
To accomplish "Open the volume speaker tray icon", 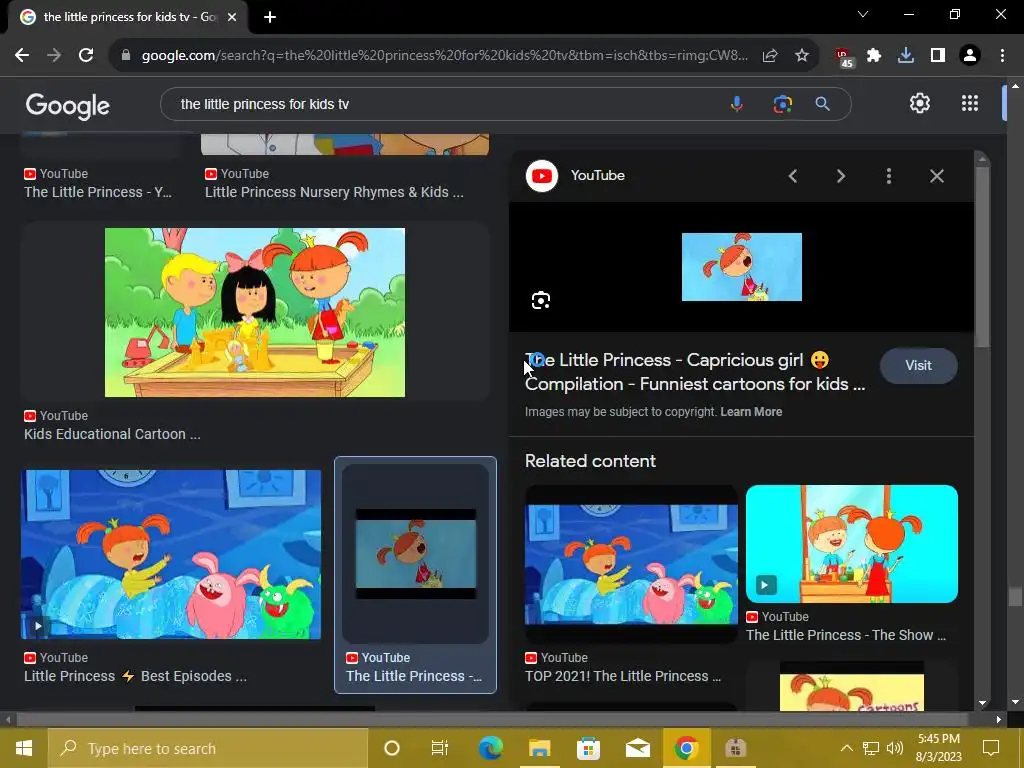I will (x=895, y=748).
